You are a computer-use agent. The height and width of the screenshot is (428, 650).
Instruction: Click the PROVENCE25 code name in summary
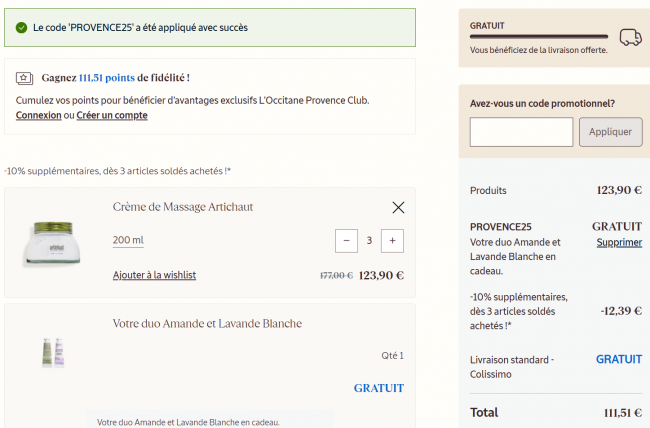point(500,227)
